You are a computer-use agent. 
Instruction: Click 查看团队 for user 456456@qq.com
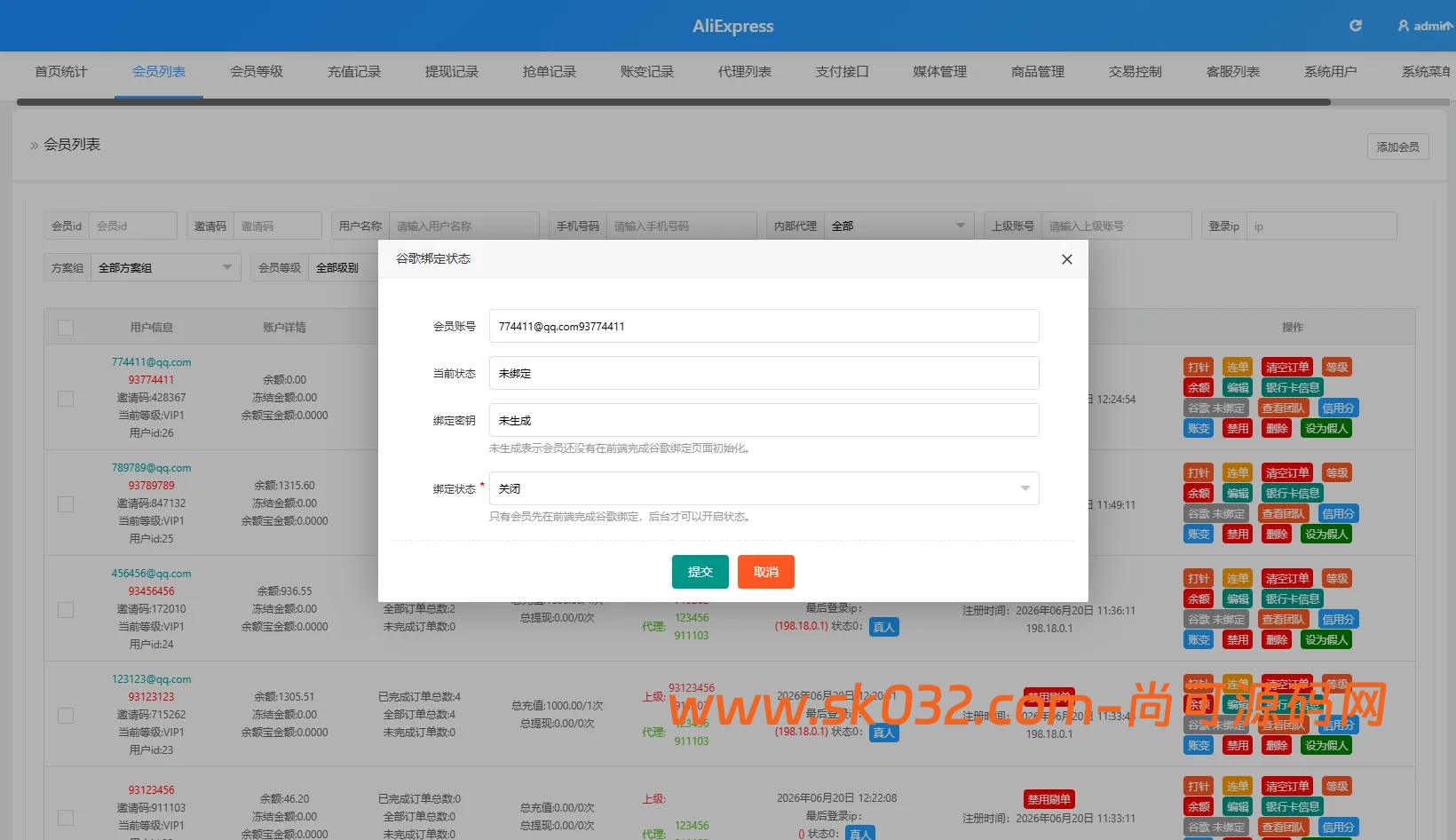click(x=1283, y=620)
